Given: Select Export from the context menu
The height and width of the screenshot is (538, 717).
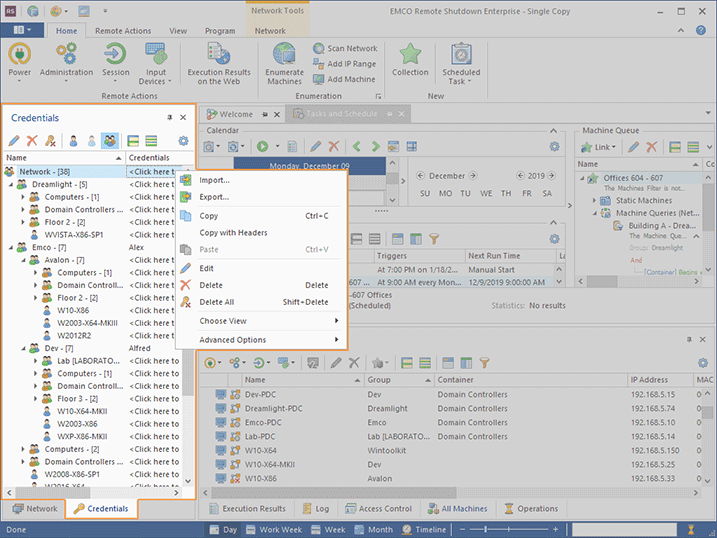Looking at the screenshot, I should pos(214,197).
